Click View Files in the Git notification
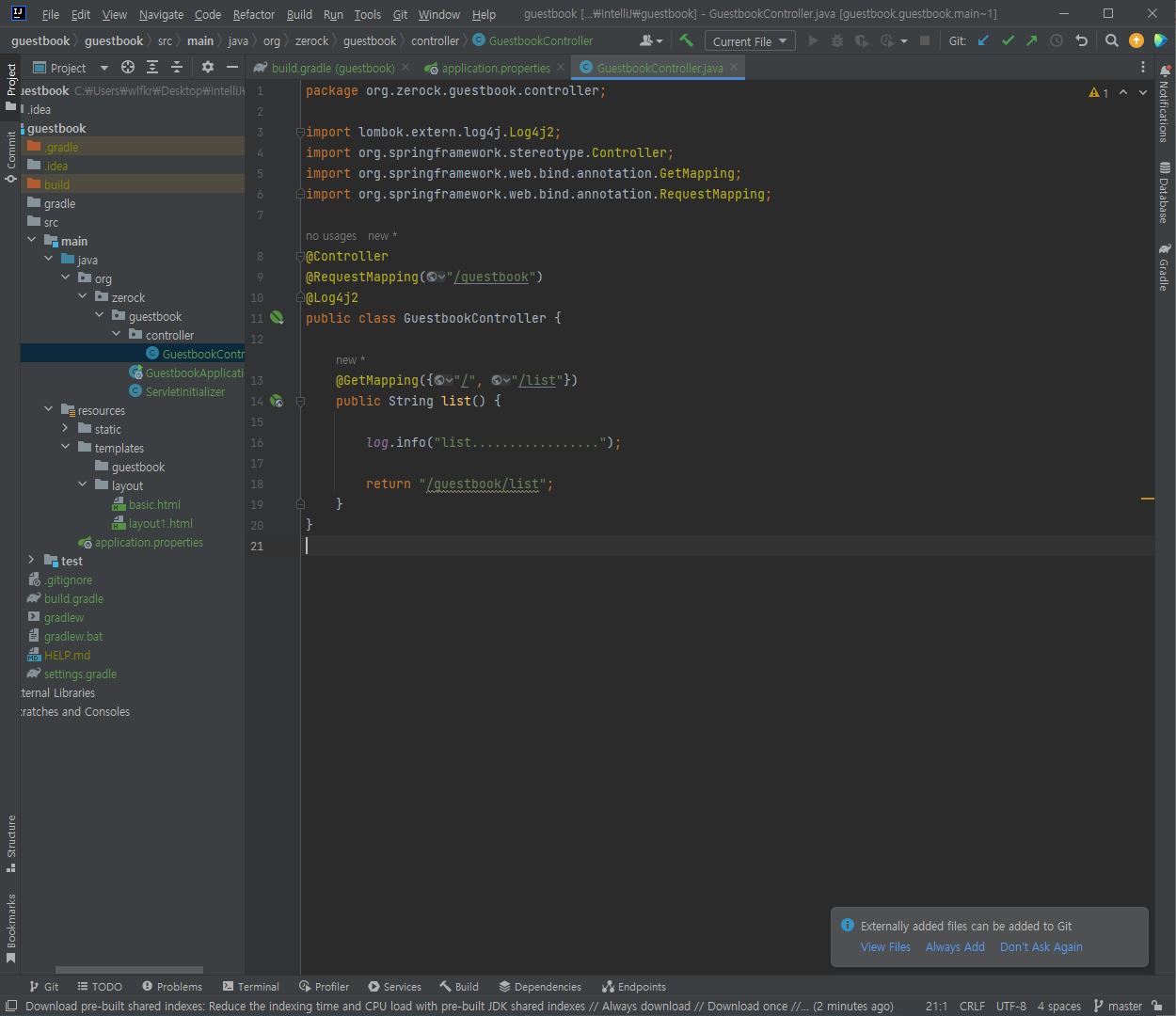Viewport: 1176px width, 1016px height. 885,946
